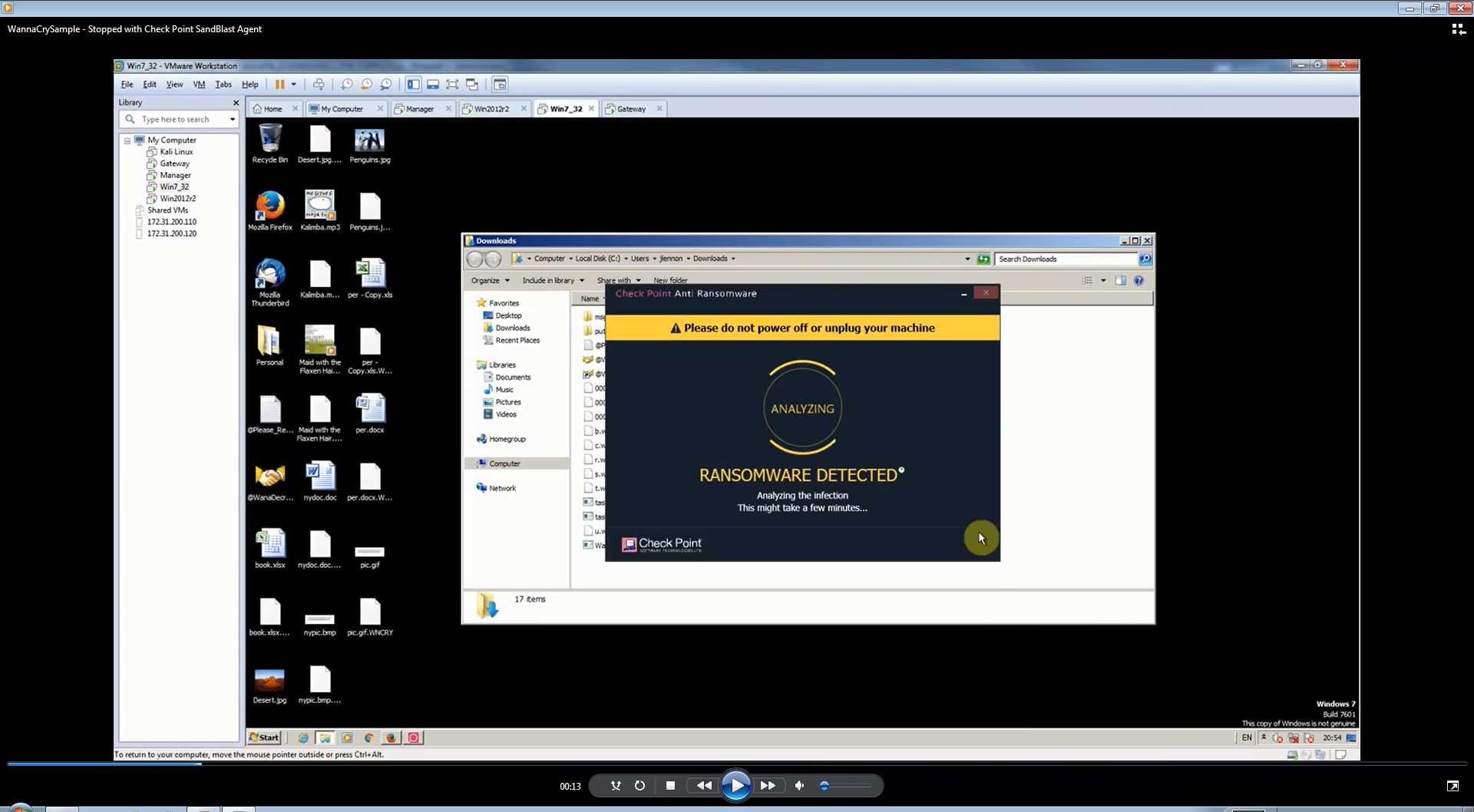Click the Search Downloads field

[1066, 259]
